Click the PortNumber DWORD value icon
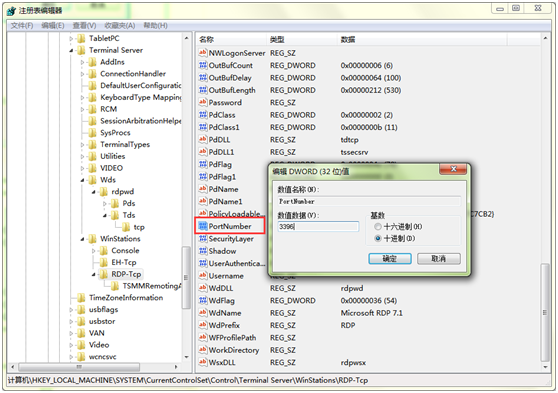The width and height of the screenshot is (558, 393). pos(203,226)
